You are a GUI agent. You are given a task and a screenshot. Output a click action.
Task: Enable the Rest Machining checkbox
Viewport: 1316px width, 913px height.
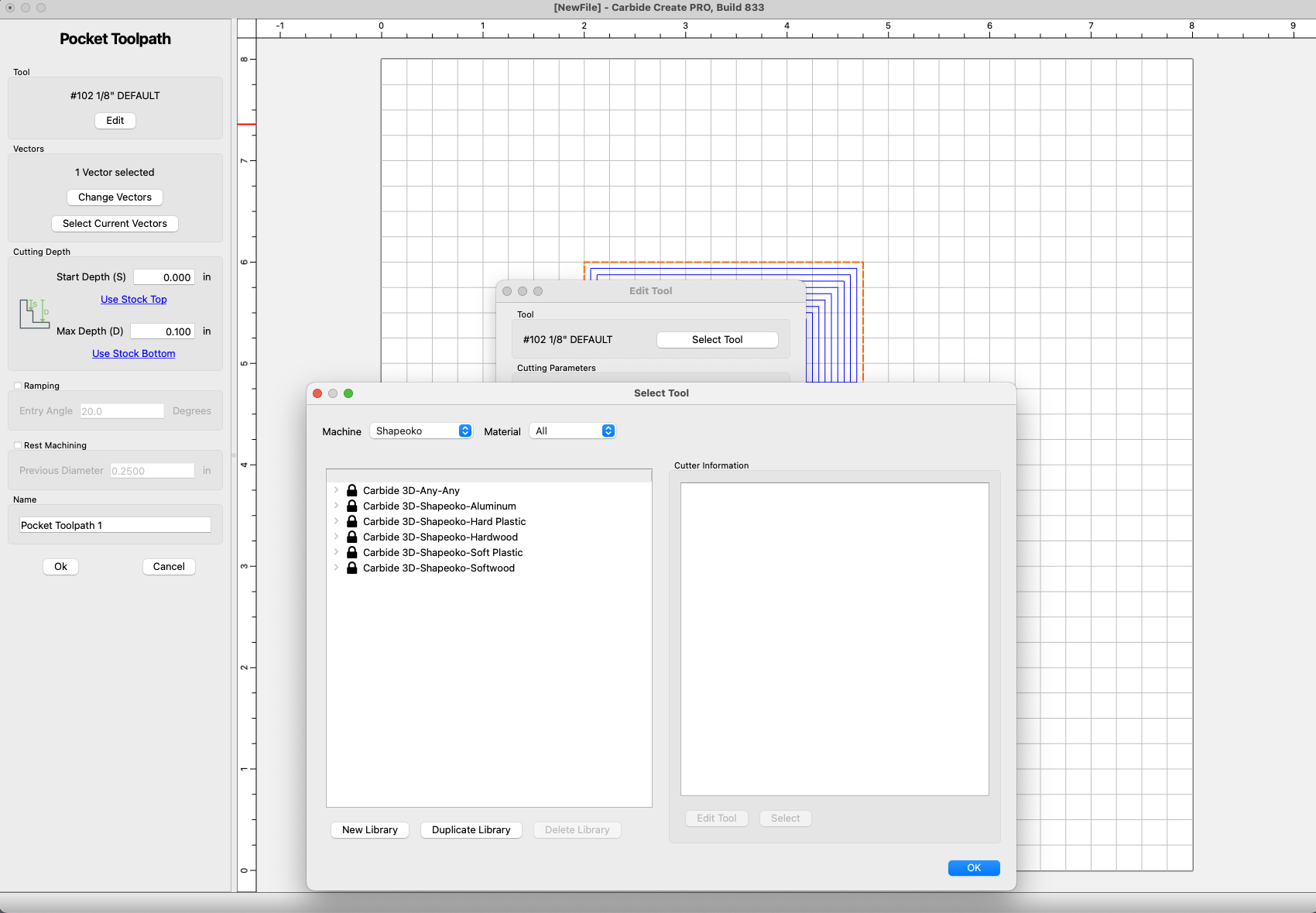click(18, 445)
